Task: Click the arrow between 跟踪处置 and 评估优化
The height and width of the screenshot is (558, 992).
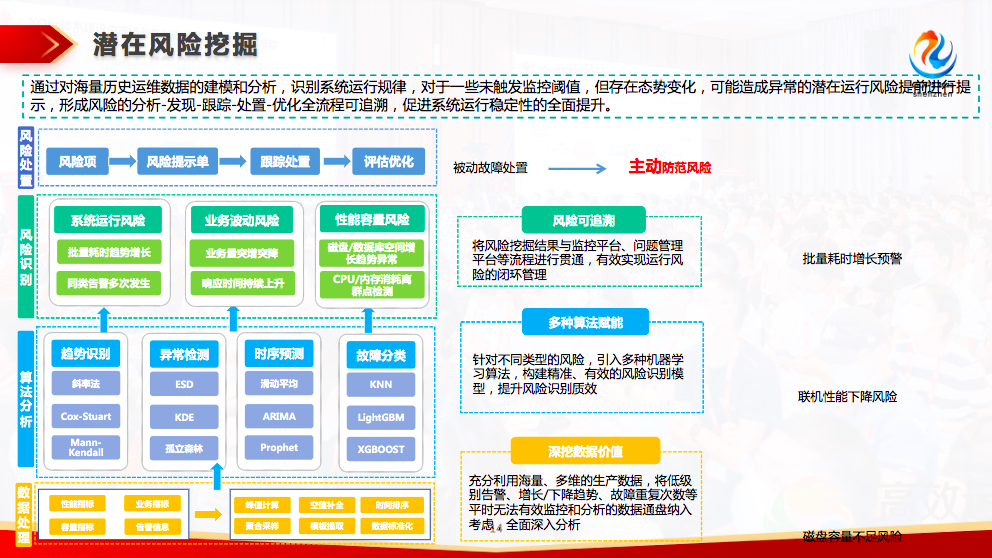Action: point(335,161)
